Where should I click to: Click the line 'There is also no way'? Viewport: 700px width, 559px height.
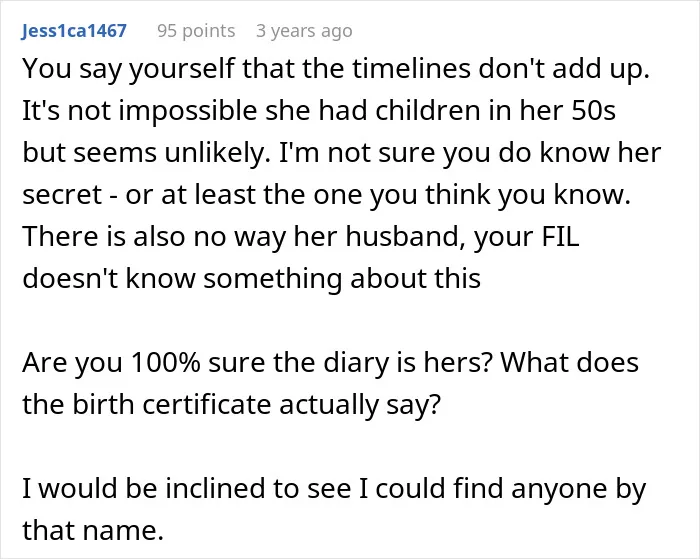pyautogui.click(x=301, y=237)
